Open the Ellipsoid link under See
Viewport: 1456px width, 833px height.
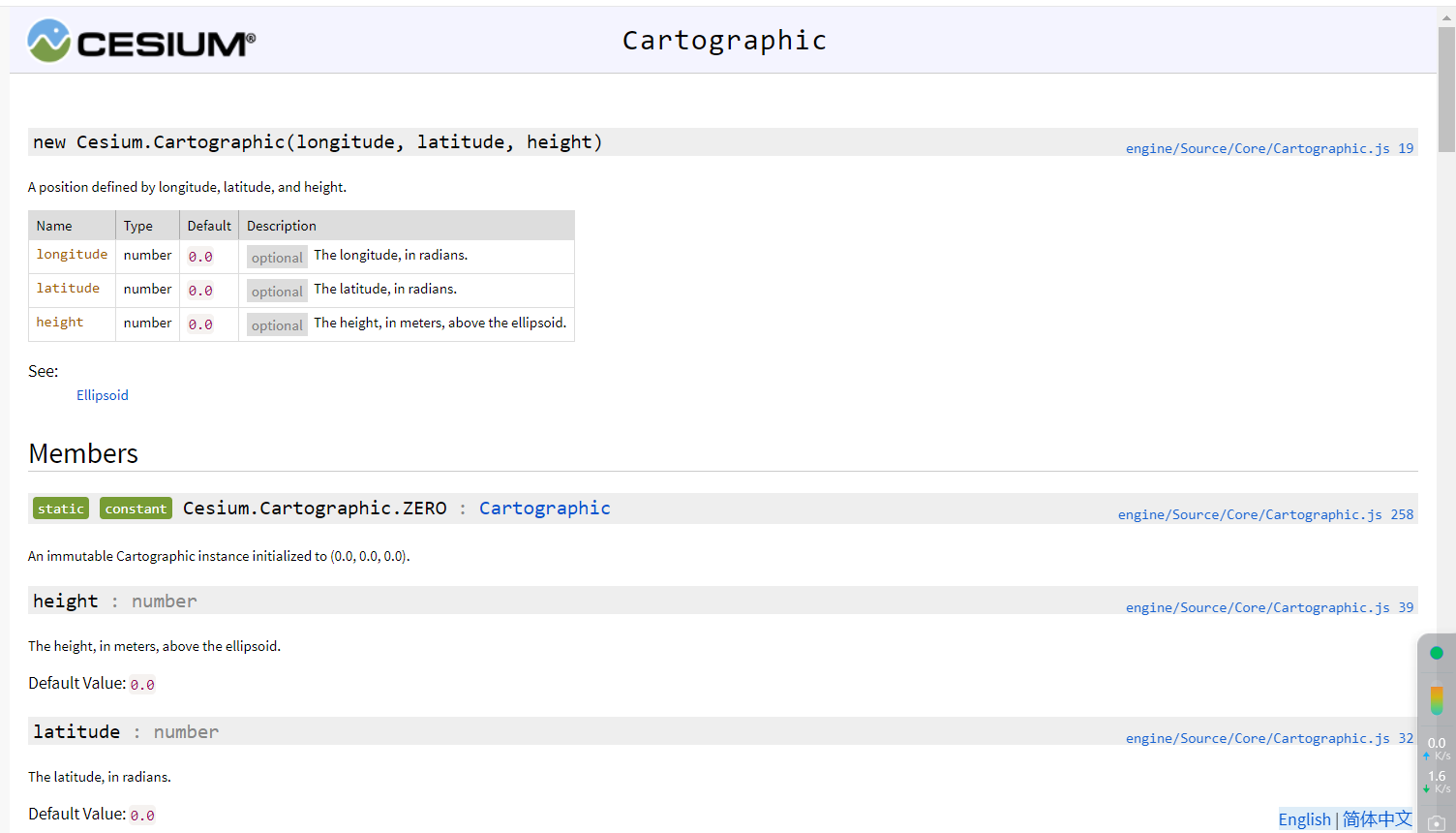[x=102, y=395]
